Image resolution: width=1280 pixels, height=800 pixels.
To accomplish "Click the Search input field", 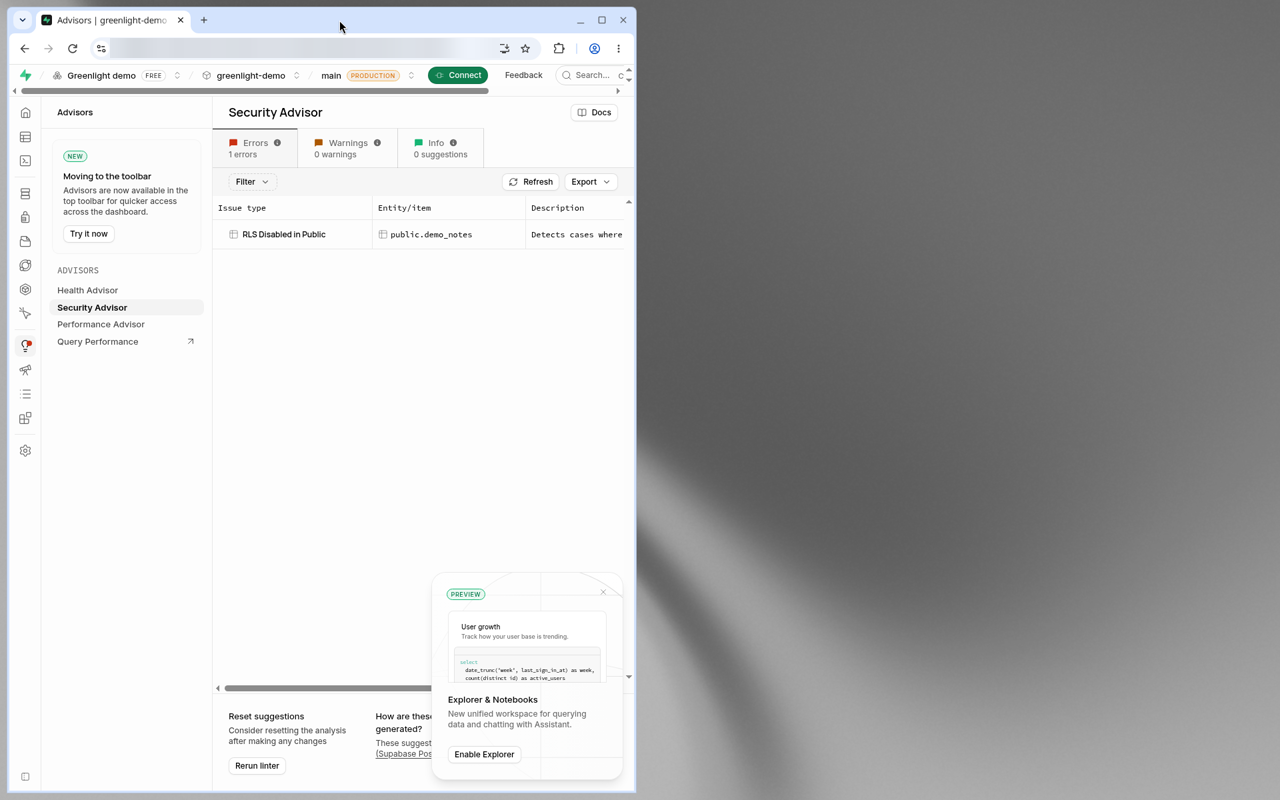I will [592, 75].
